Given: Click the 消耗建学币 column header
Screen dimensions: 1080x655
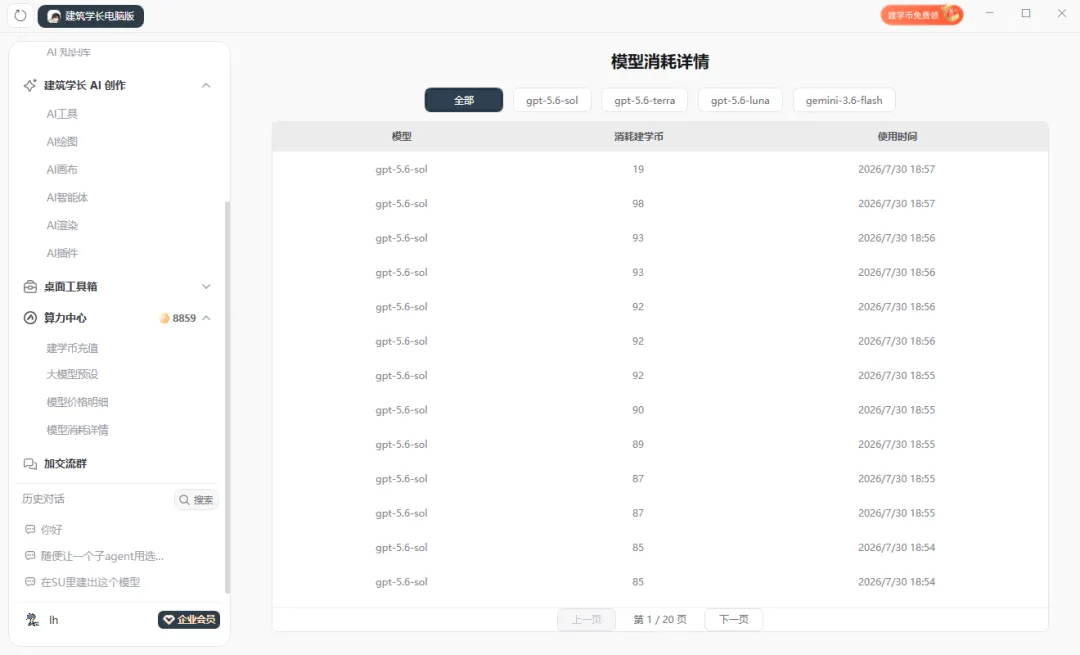Looking at the screenshot, I should [638, 136].
